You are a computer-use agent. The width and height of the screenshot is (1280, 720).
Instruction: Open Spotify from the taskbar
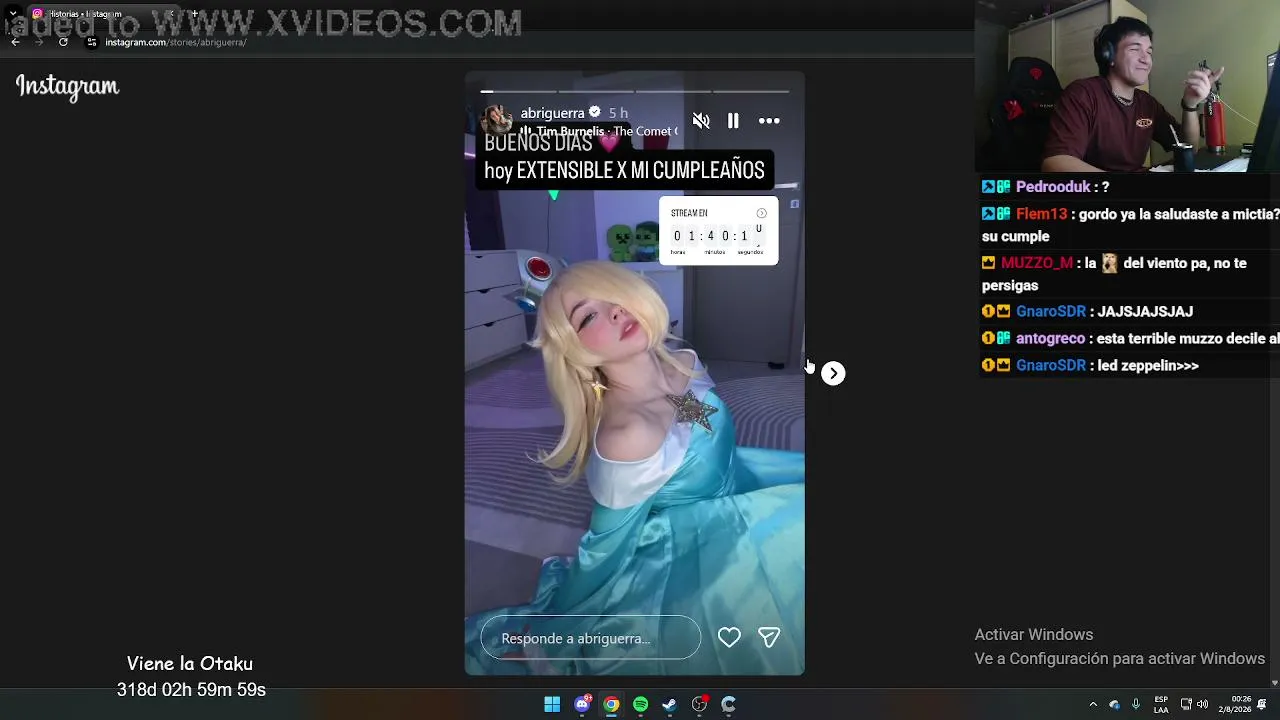640,704
